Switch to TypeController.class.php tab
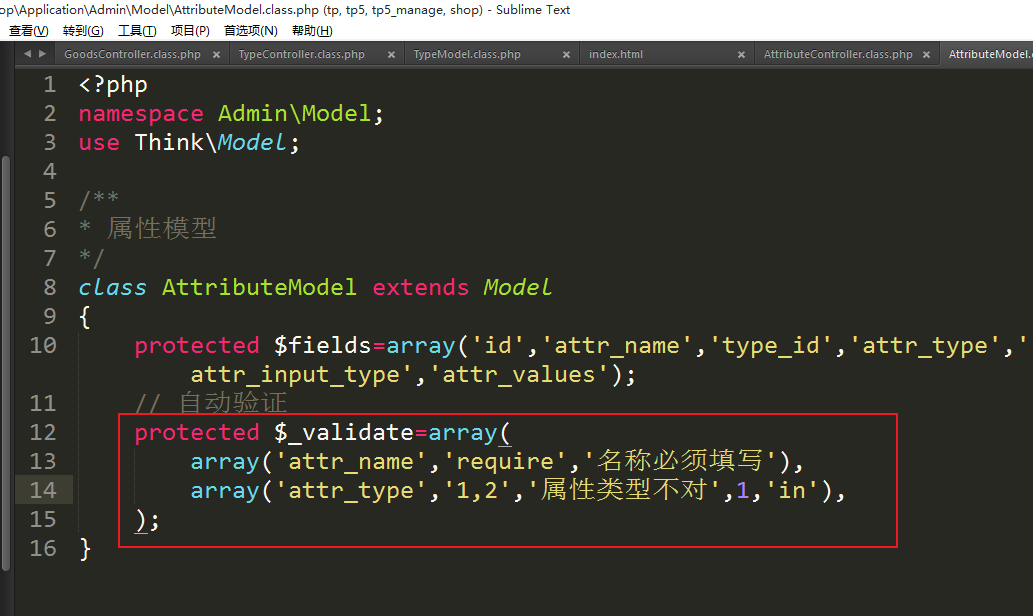Screen dimensions: 1033x616 click(x=301, y=55)
